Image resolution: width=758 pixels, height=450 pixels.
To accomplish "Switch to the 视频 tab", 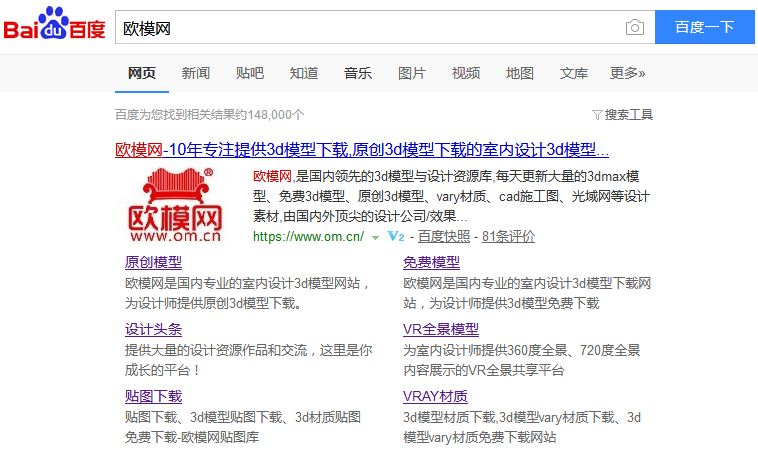I will 466,73.
